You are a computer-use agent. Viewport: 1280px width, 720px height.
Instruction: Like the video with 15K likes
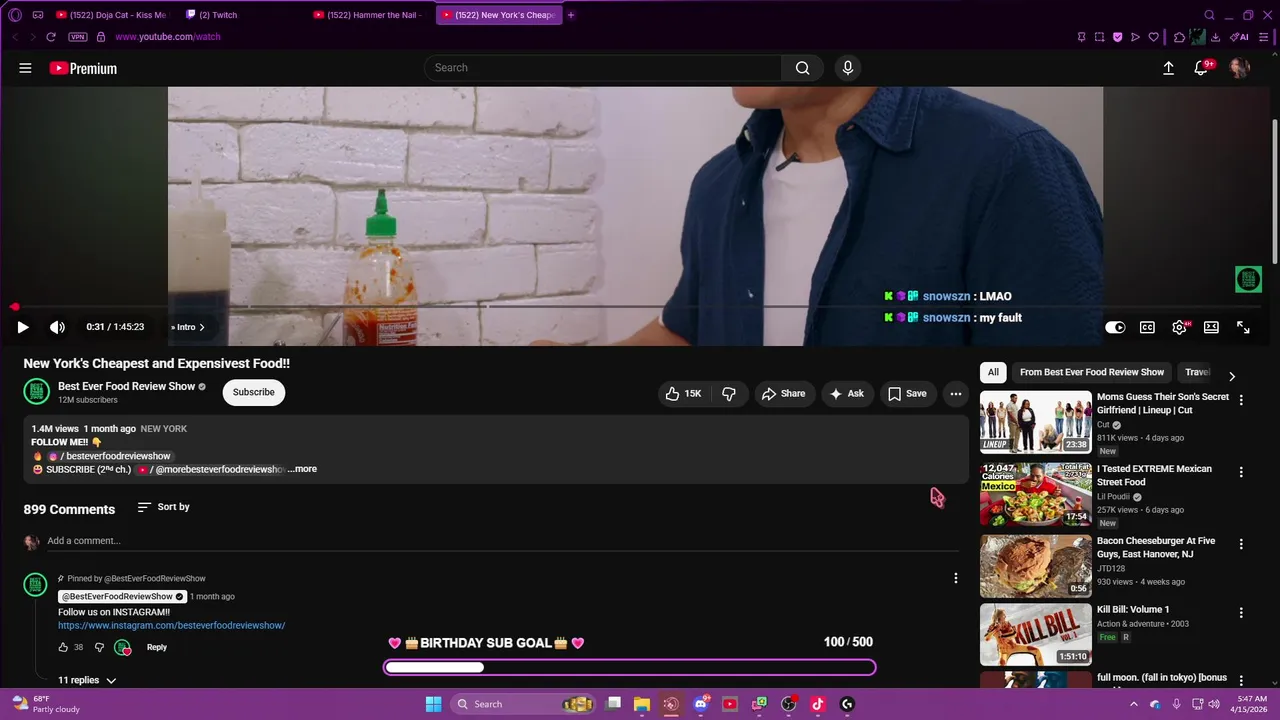click(683, 394)
